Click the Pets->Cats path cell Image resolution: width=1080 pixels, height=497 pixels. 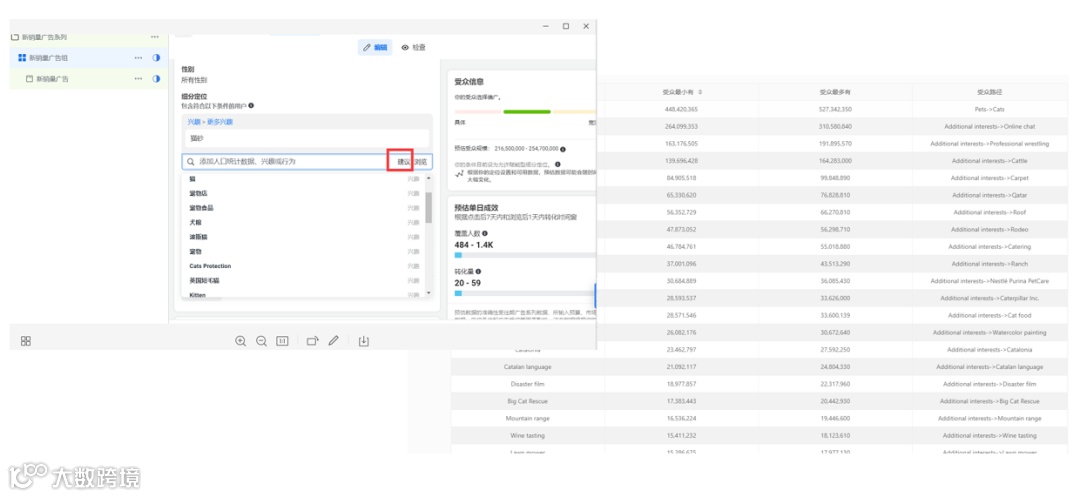989,109
